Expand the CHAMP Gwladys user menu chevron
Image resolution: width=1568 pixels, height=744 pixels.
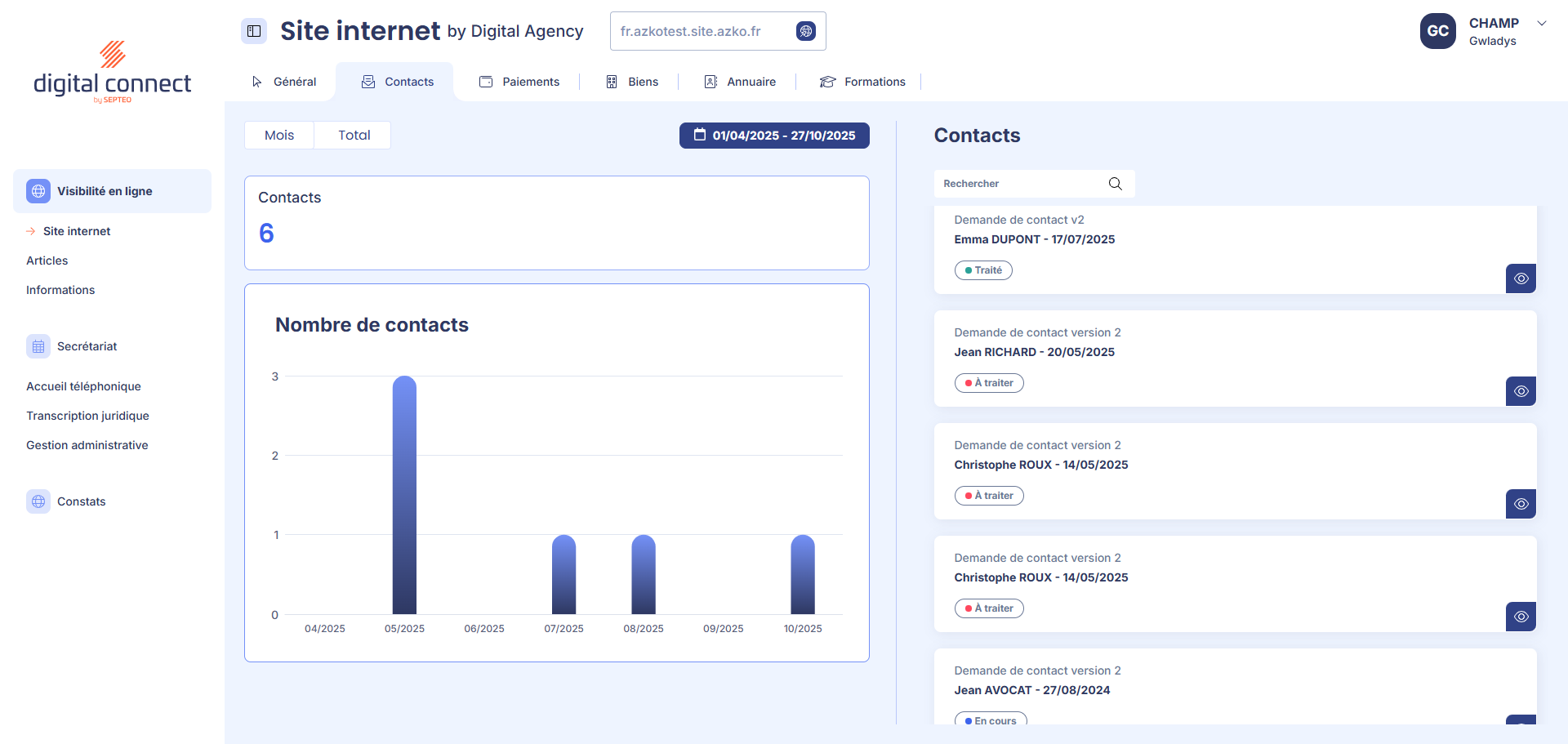pos(1541,24)
